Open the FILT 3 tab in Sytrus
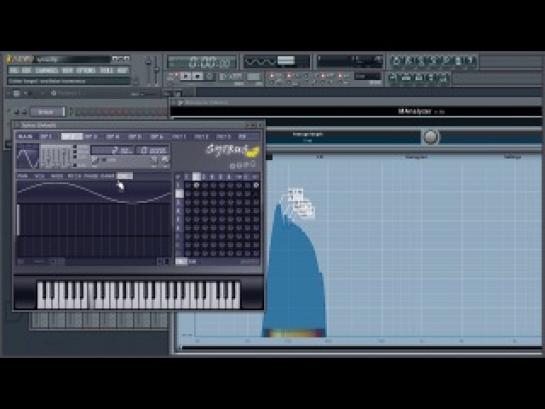 [x=223, y=137]
